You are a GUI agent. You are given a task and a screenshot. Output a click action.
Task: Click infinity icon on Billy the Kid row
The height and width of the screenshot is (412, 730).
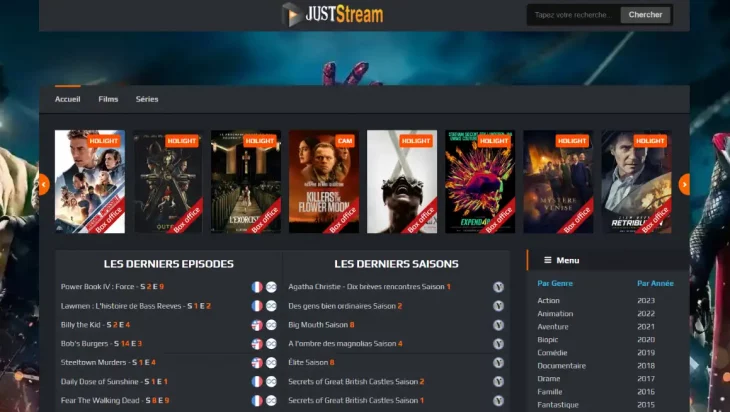coord(271,325)
